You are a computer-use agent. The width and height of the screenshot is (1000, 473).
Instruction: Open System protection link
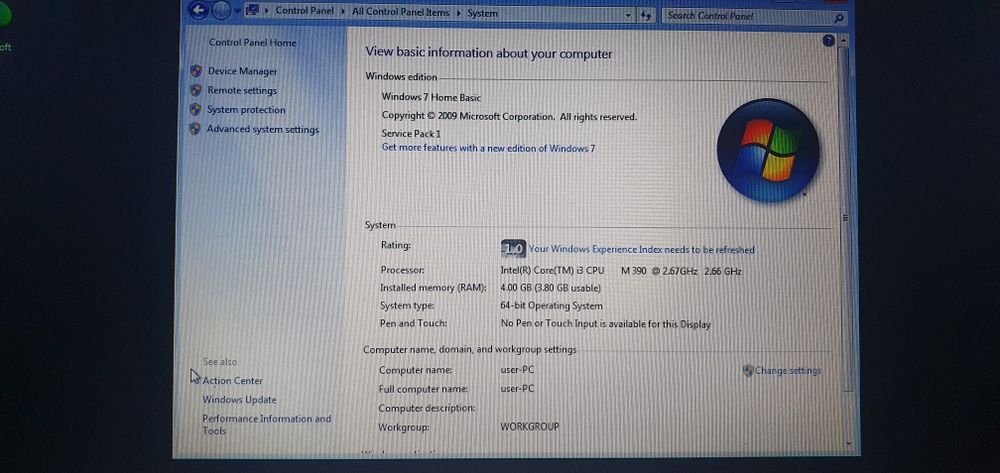tap(246, 110)
